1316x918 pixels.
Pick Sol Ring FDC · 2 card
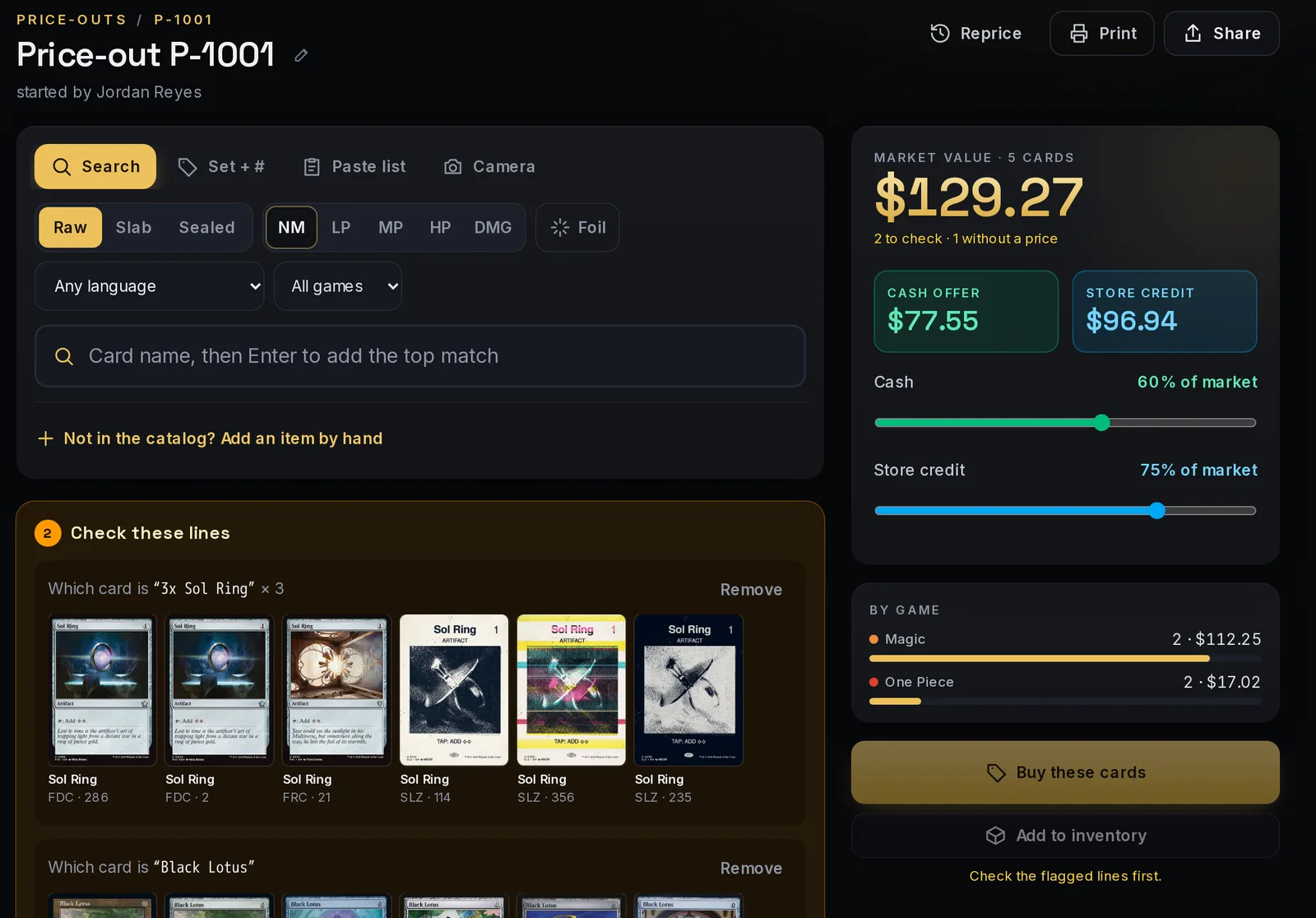220,711
